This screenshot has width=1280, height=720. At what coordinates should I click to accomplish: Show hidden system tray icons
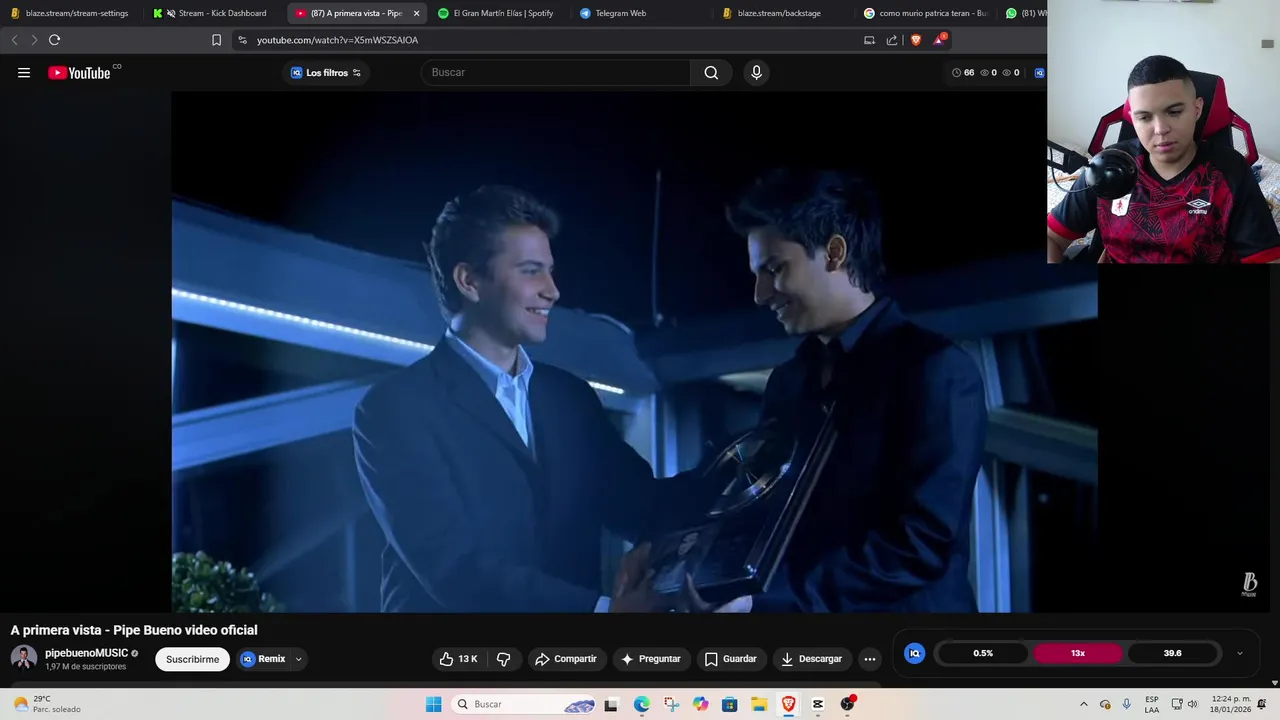tap(1084, 704)
